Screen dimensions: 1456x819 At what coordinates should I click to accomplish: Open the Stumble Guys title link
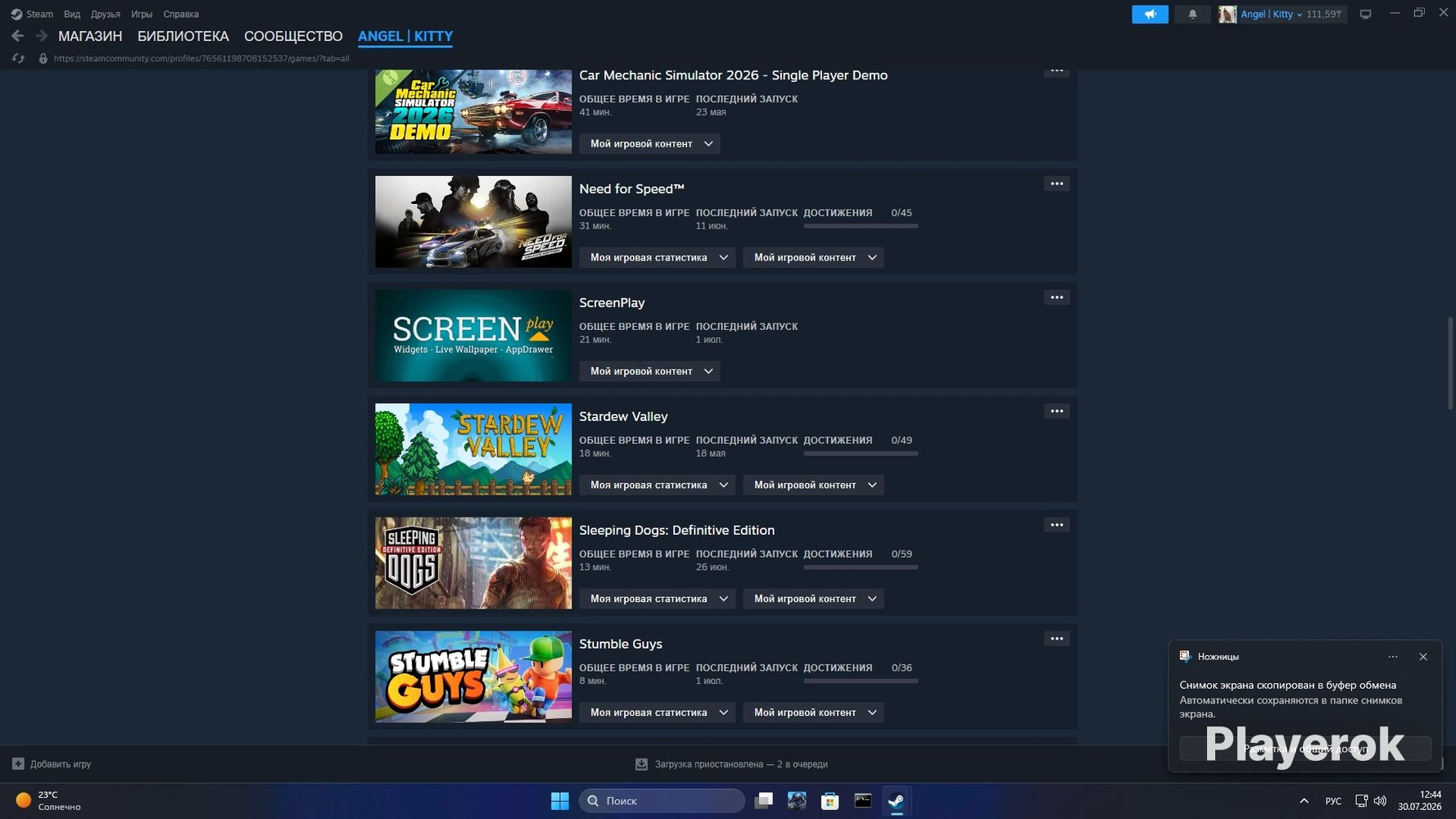(621, 645)
